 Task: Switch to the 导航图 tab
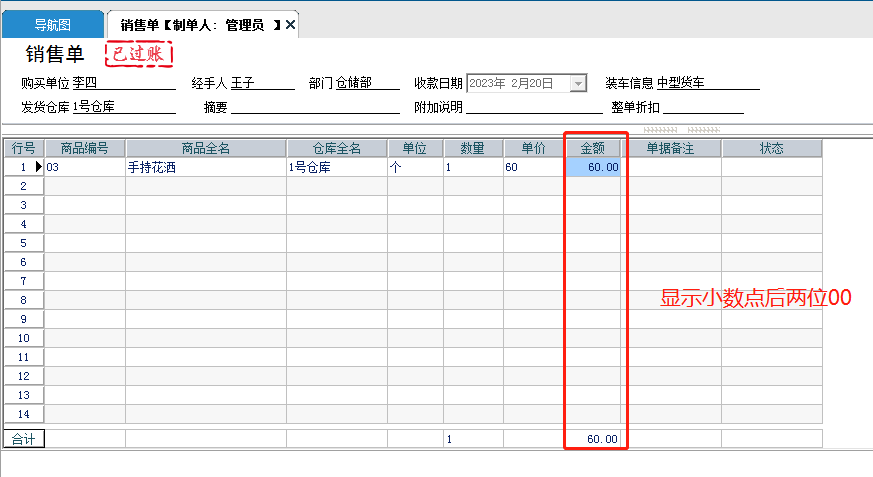tap(52, 25)
